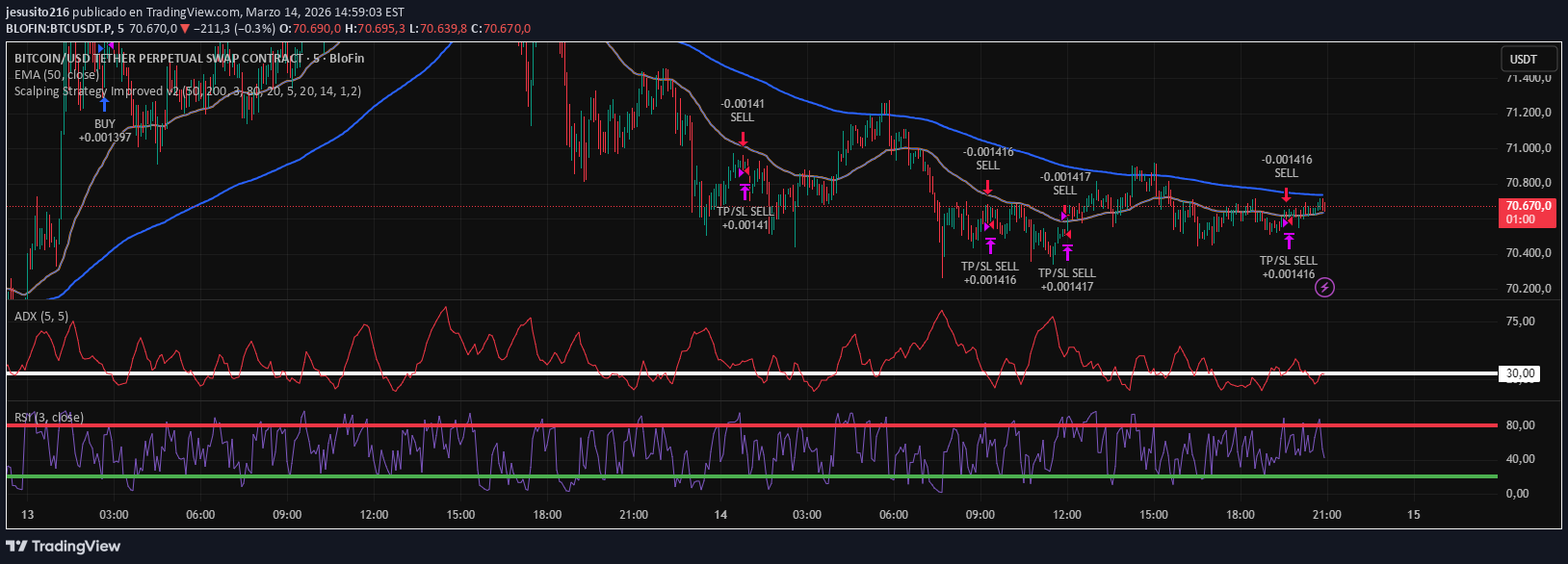This screenshot has width=1568, height=564.
Task: Click the ADX 30,00 level label
Action: coord(1520,373)
